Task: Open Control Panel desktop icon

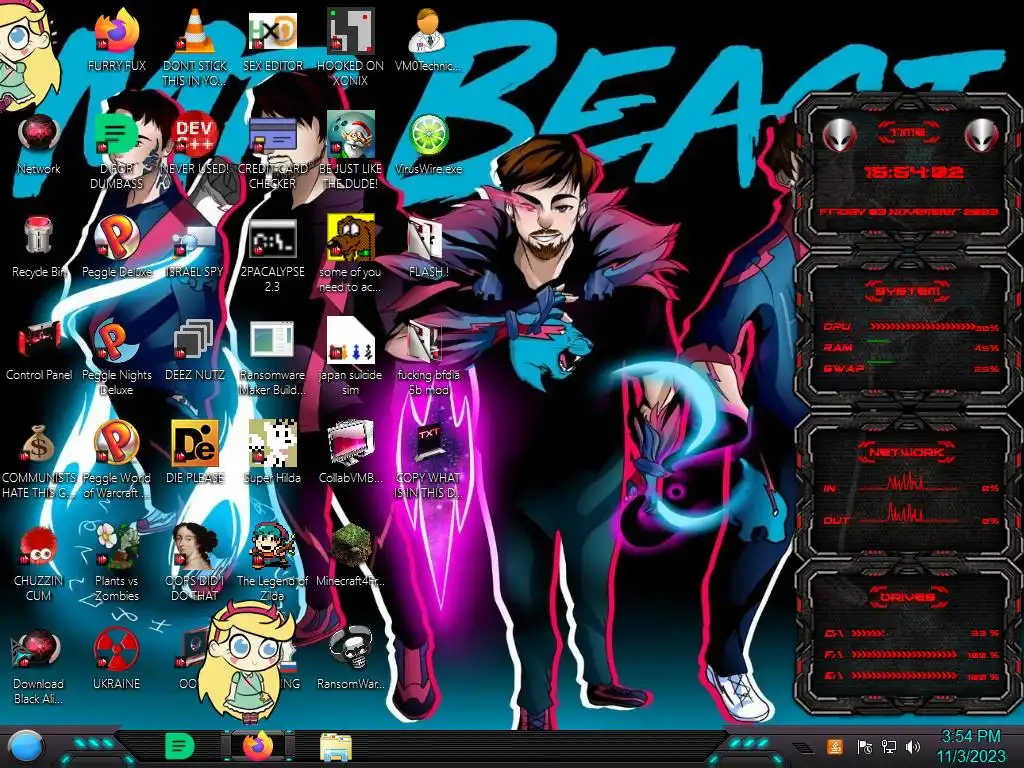Action: 39,341
